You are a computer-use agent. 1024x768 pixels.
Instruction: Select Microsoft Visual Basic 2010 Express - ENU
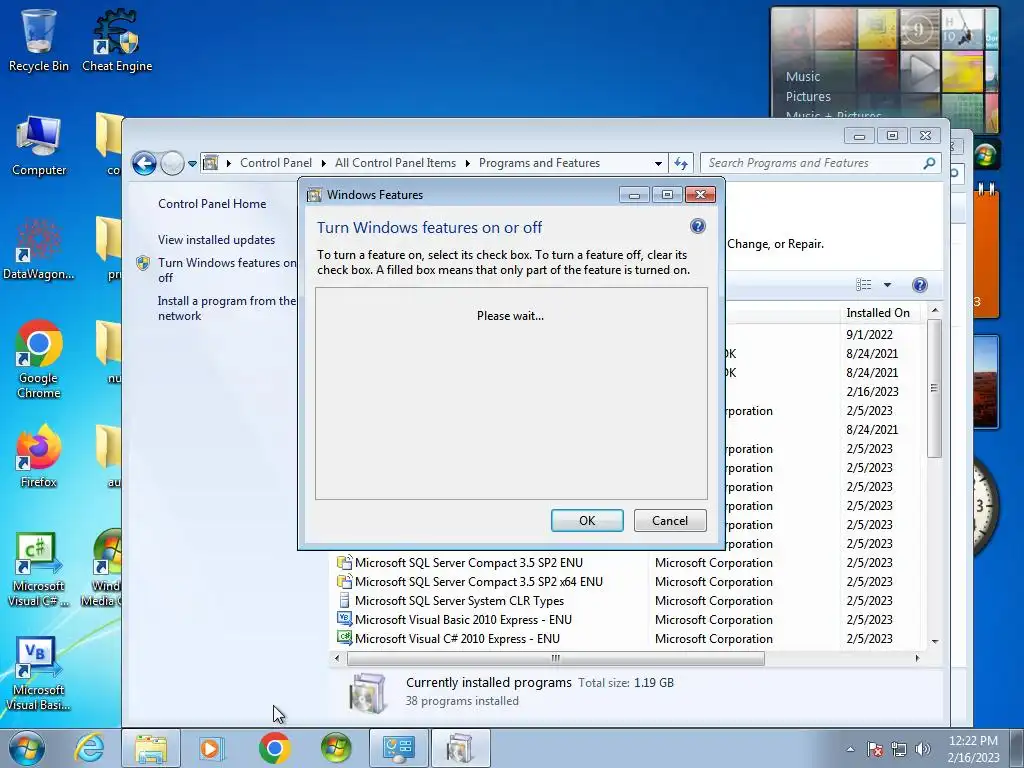click(462, 620)
